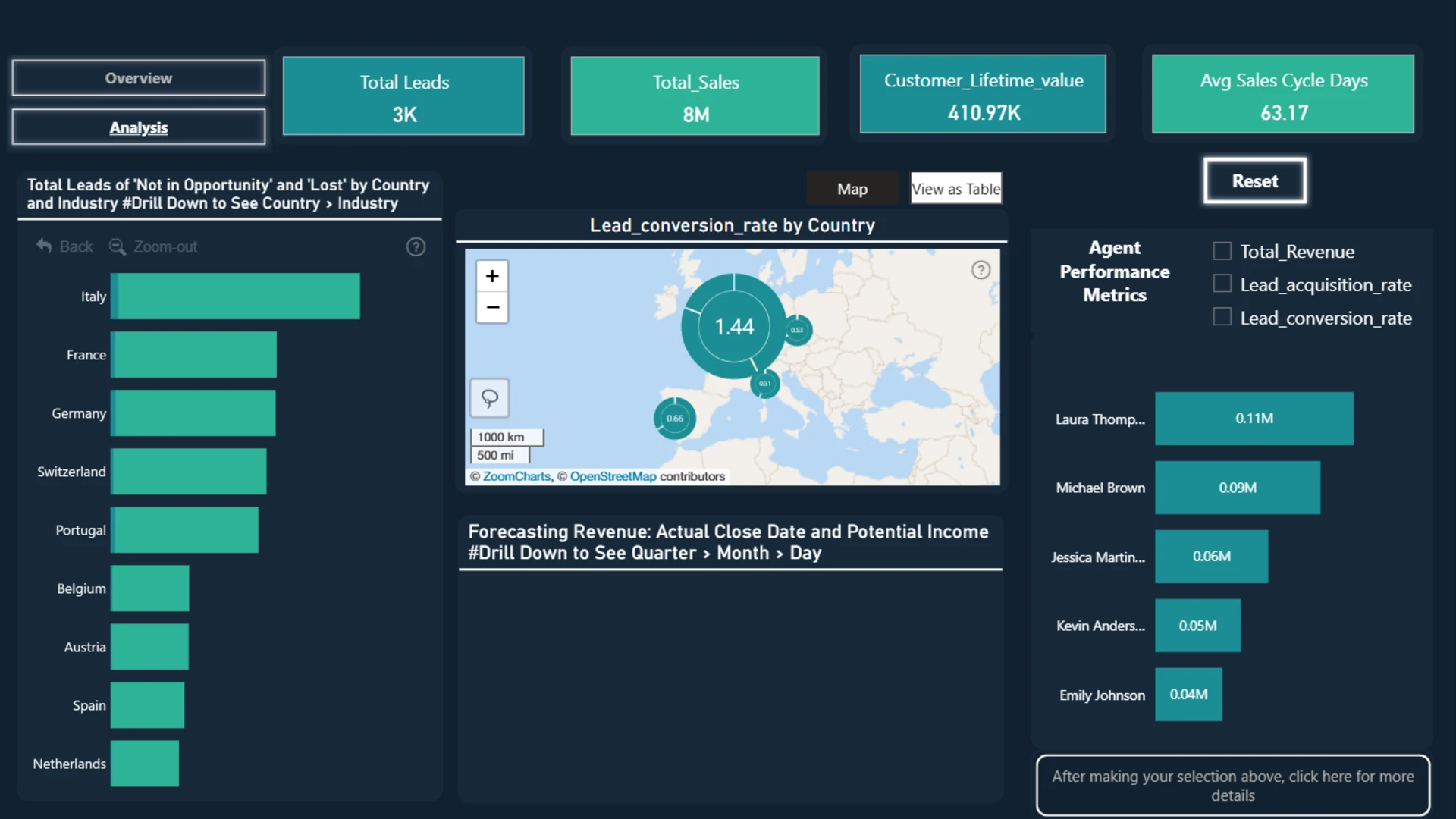Select the 0.53 bubble on the map
1456x819 pixels.
click(797, 330)
